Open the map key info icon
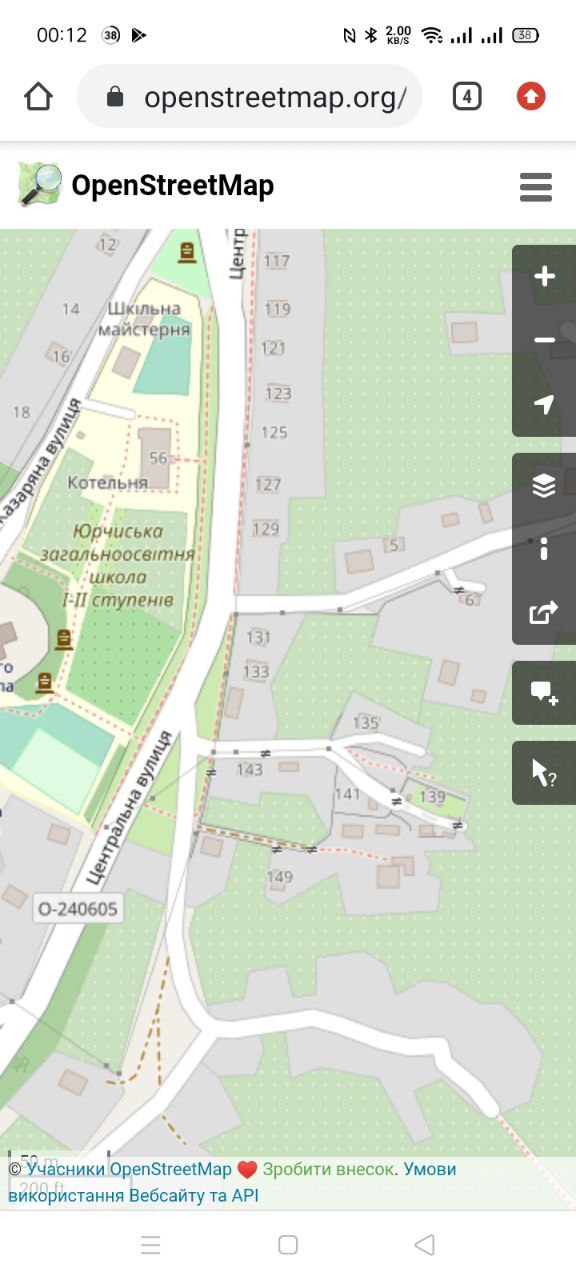Image resolution: width=576 pixels, height=1280 pixels. click(x=544, y=549)
